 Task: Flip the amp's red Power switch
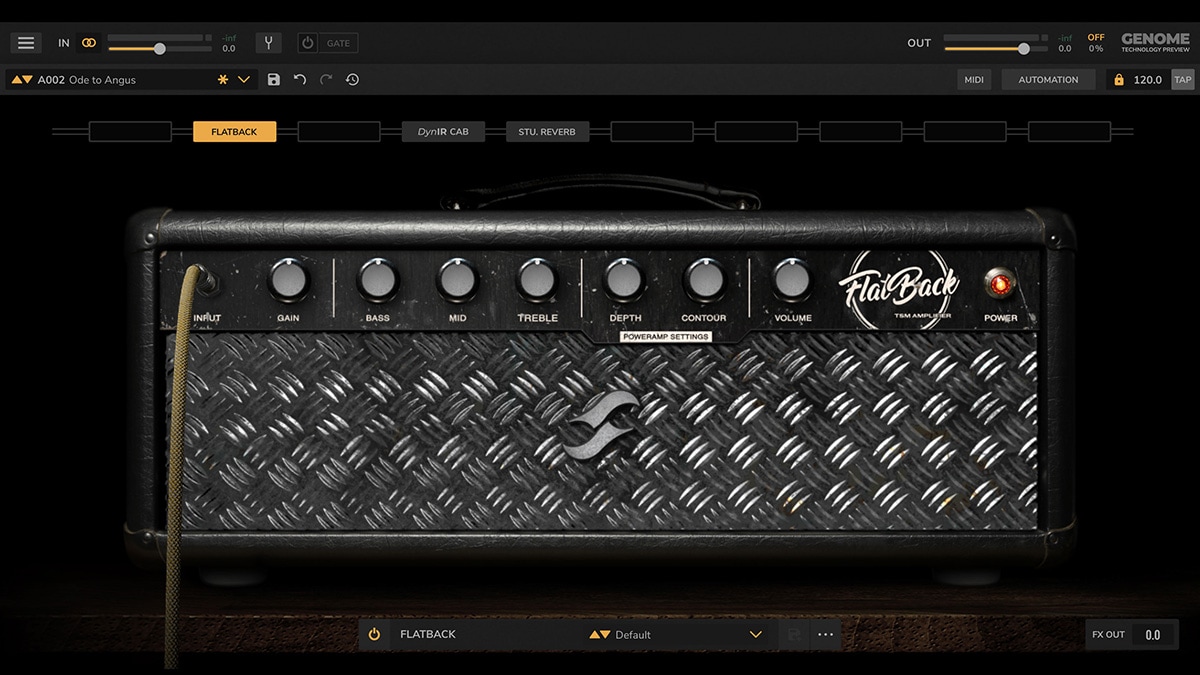pos(999,285)
